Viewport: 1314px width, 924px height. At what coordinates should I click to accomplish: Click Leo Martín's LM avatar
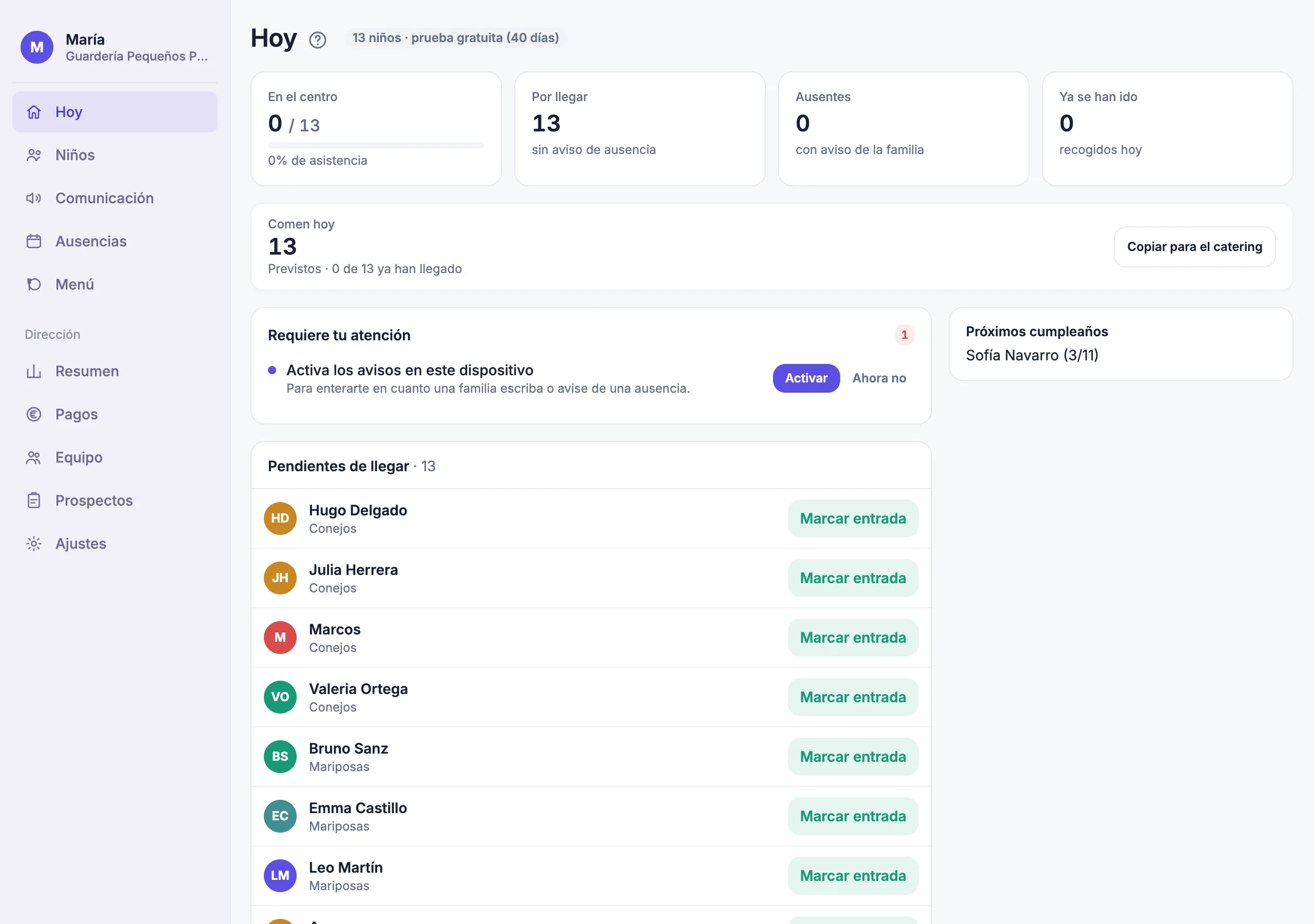(280, 875)
